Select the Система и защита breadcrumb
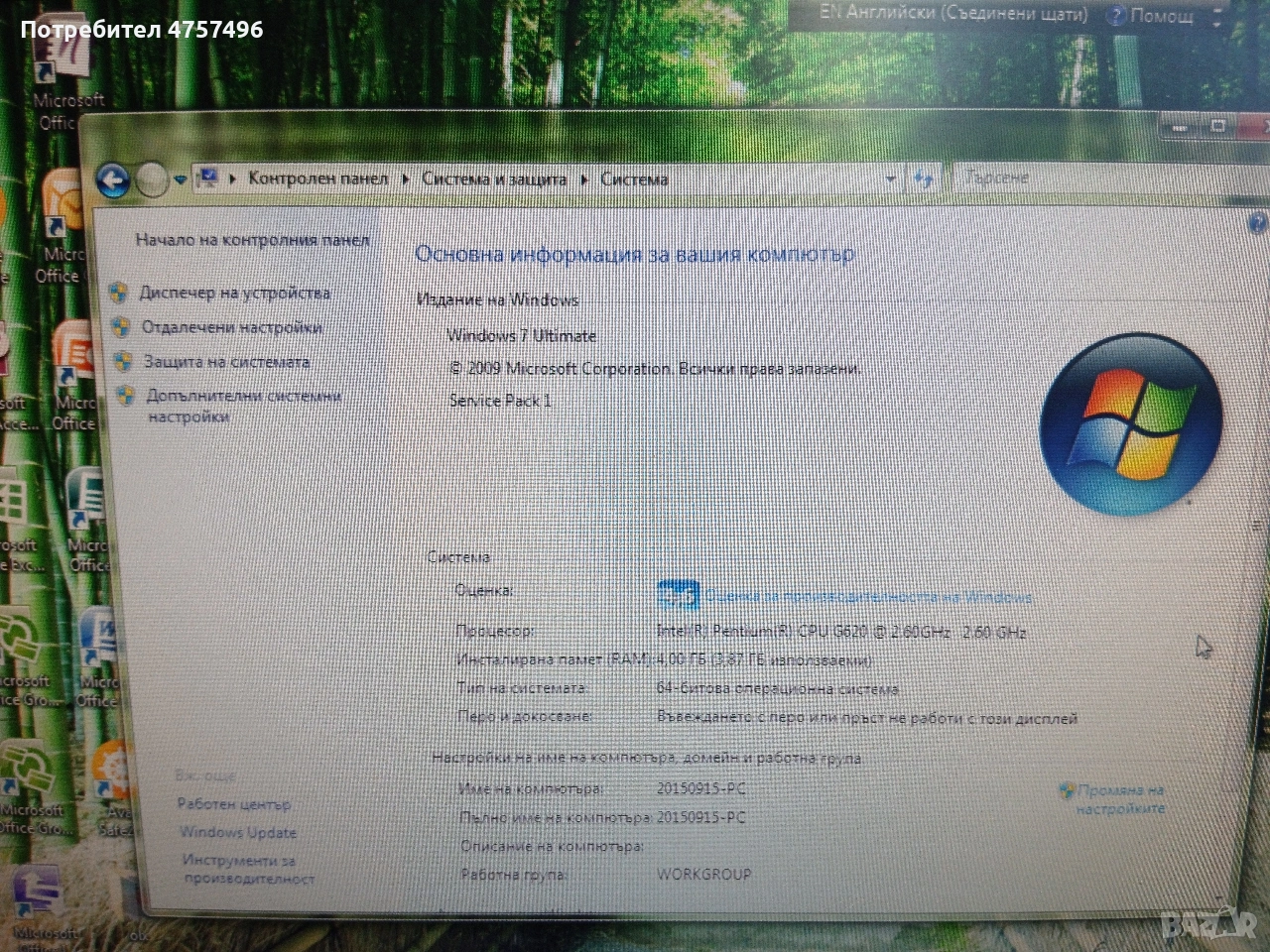 (494, 179)
